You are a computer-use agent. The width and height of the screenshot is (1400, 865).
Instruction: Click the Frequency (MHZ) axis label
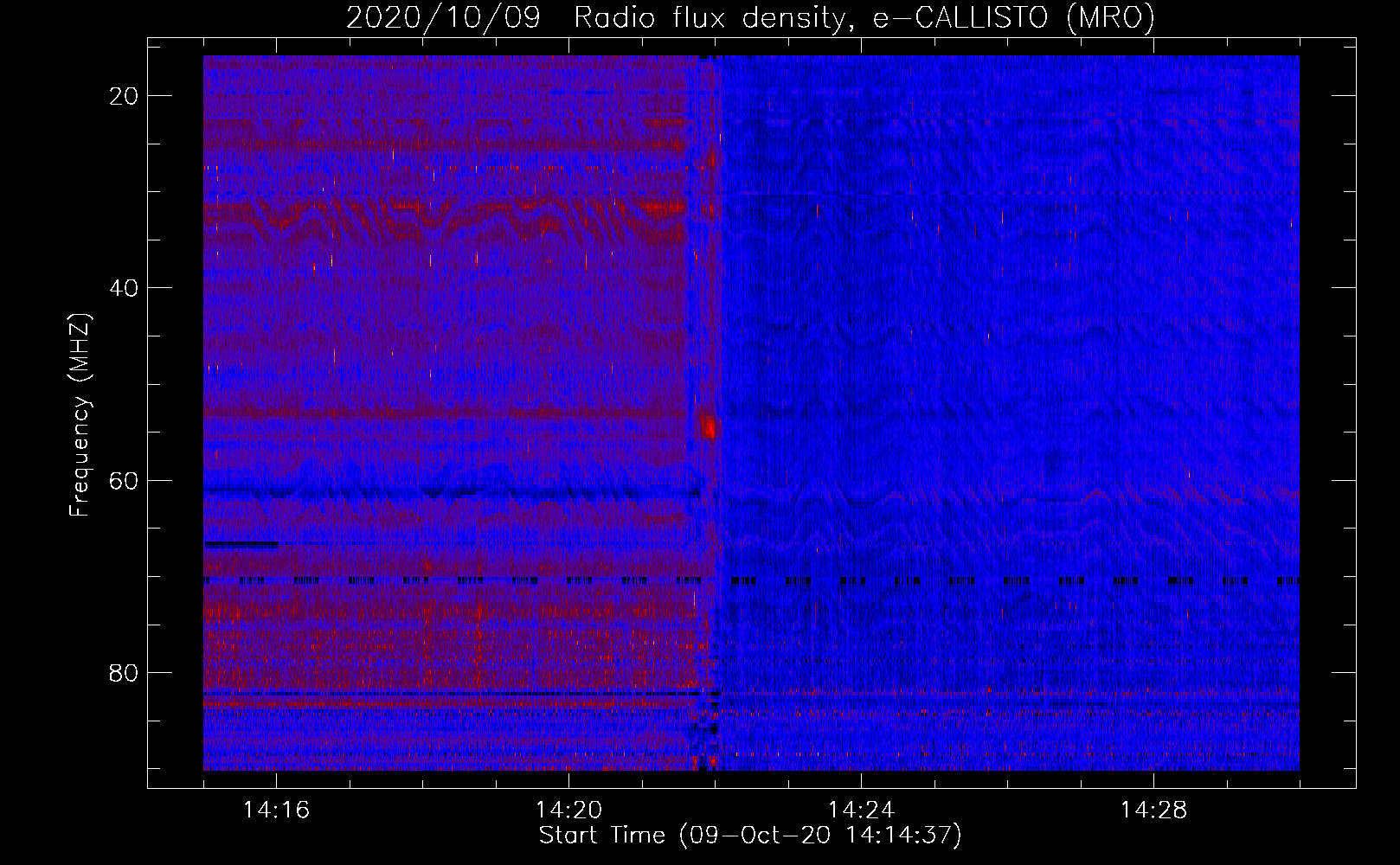click(79, 415)
